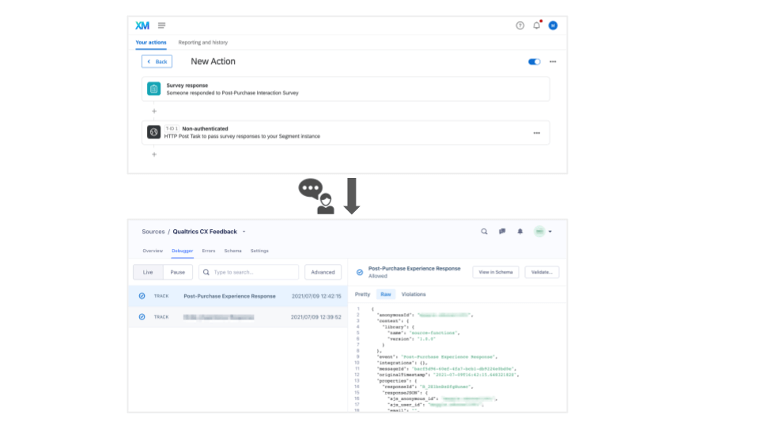Click the Non-authenticated web service icon
The image size is (760, 427).
[x=154, y=132]
